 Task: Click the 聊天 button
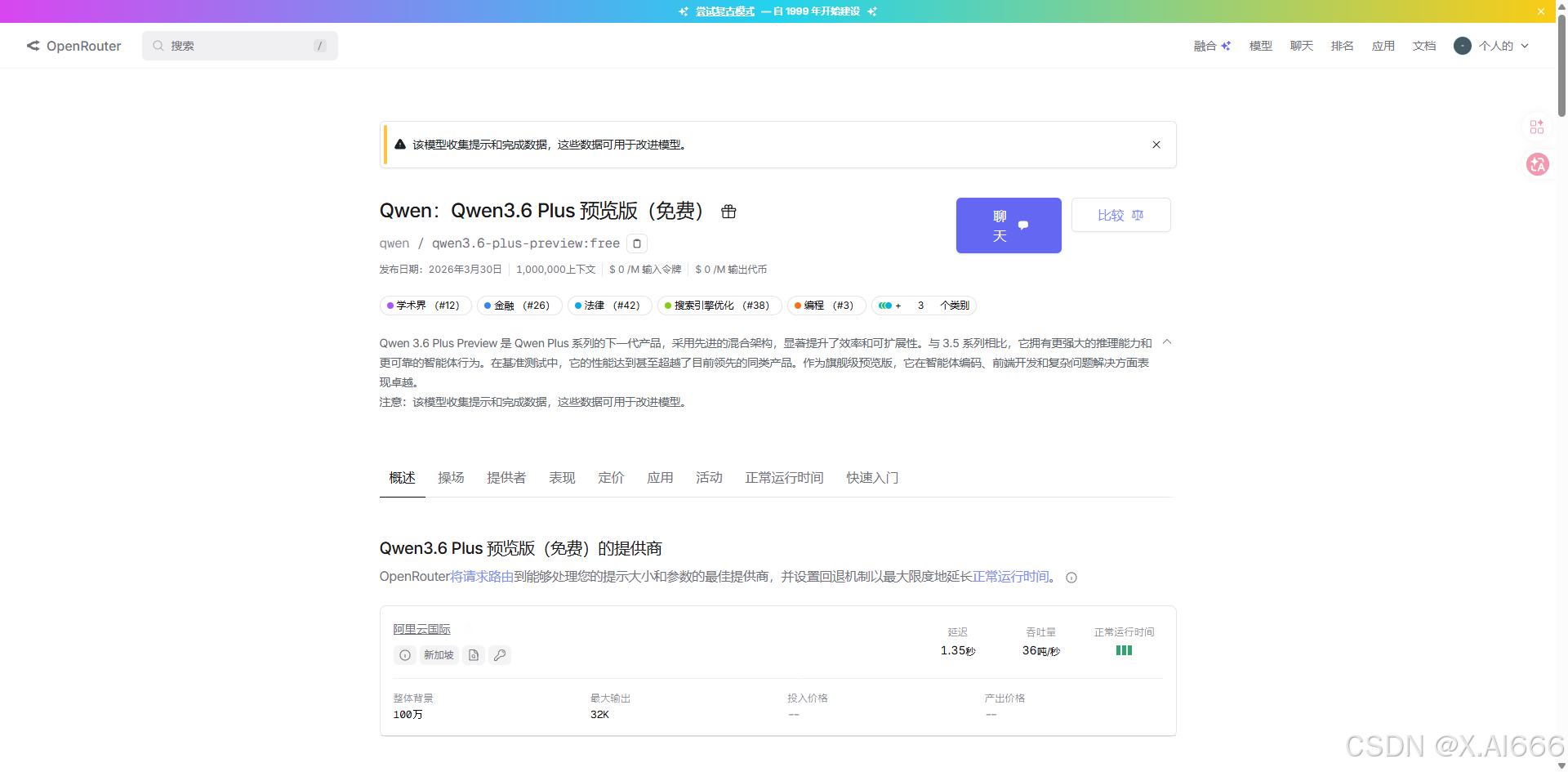[x=1008, y=225]
